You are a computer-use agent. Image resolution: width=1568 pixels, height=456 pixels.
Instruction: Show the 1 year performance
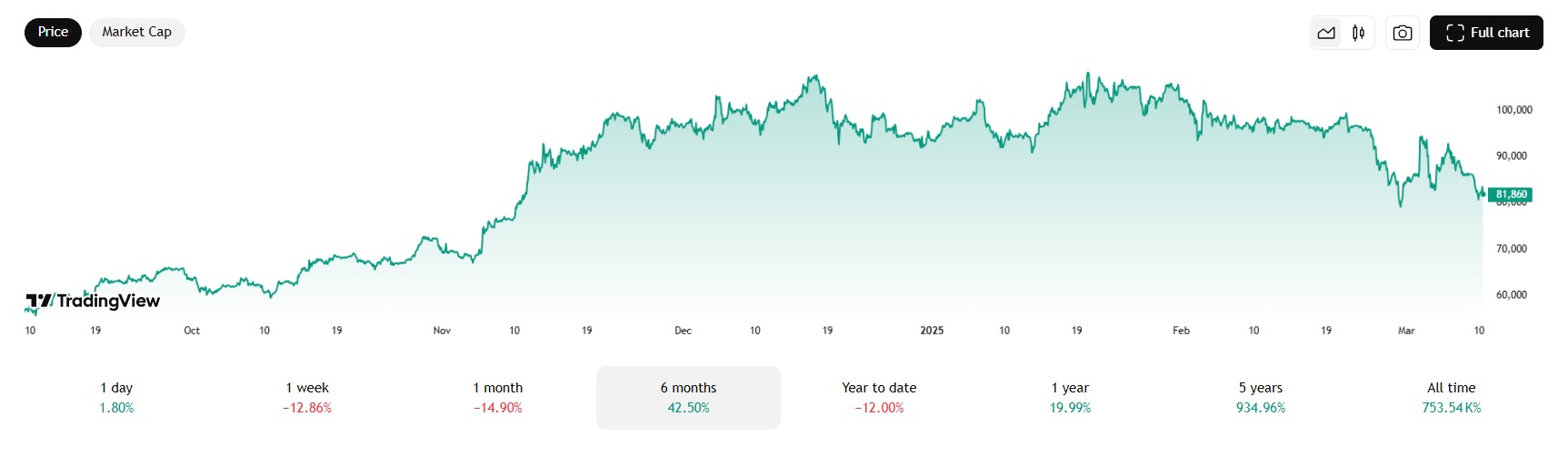click(x=1070, y=398)
